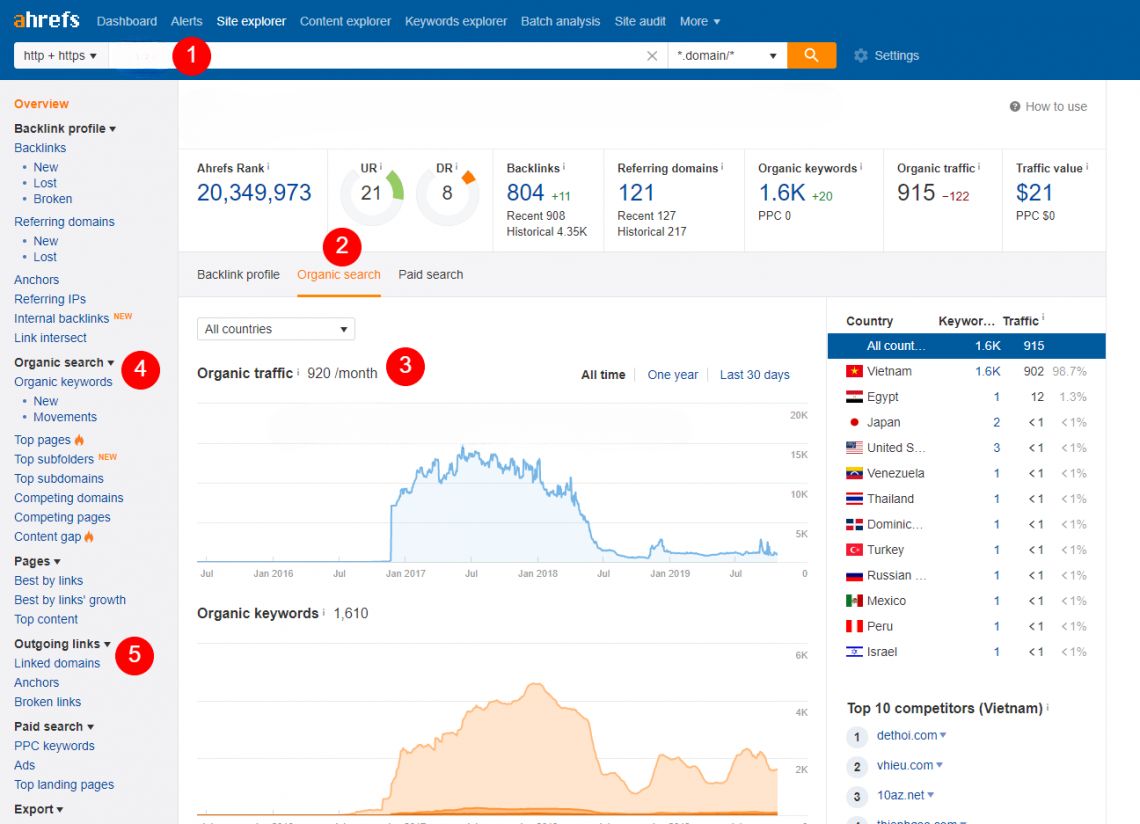Click the info icon next to Ahrefs Rank
The width and height of the screenshot is (1140, 824).
pos(268,167)
